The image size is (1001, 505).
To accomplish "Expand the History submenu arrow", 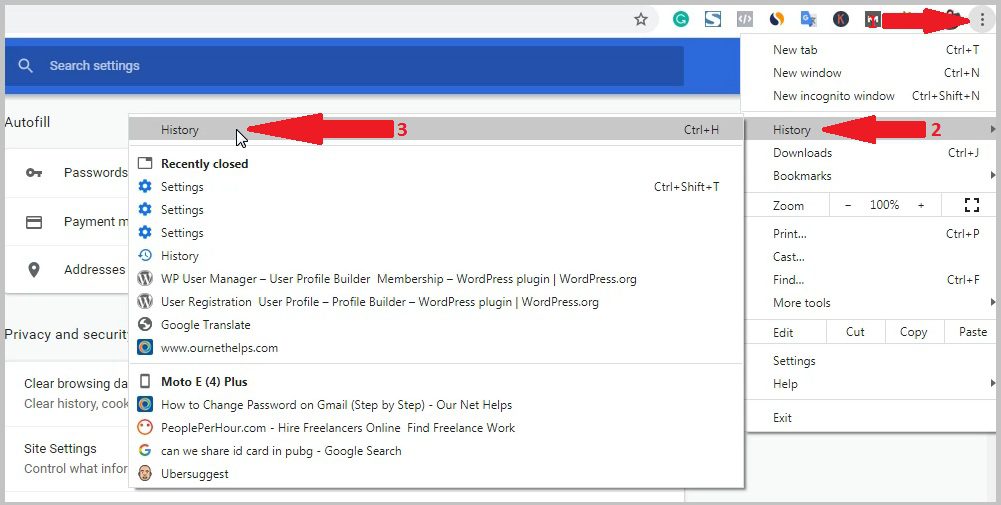I will (993, 130).
